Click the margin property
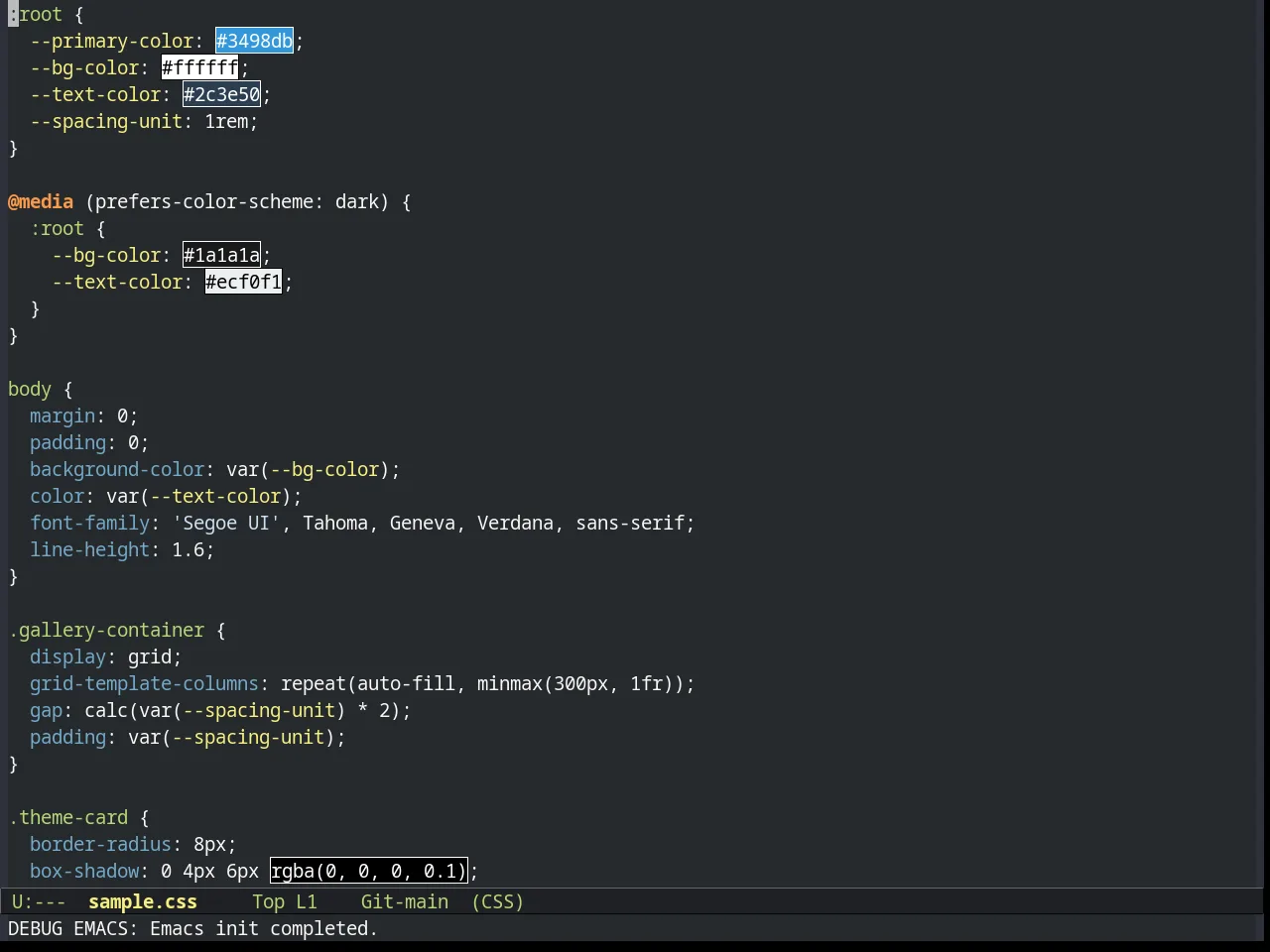 click(63, 416)
